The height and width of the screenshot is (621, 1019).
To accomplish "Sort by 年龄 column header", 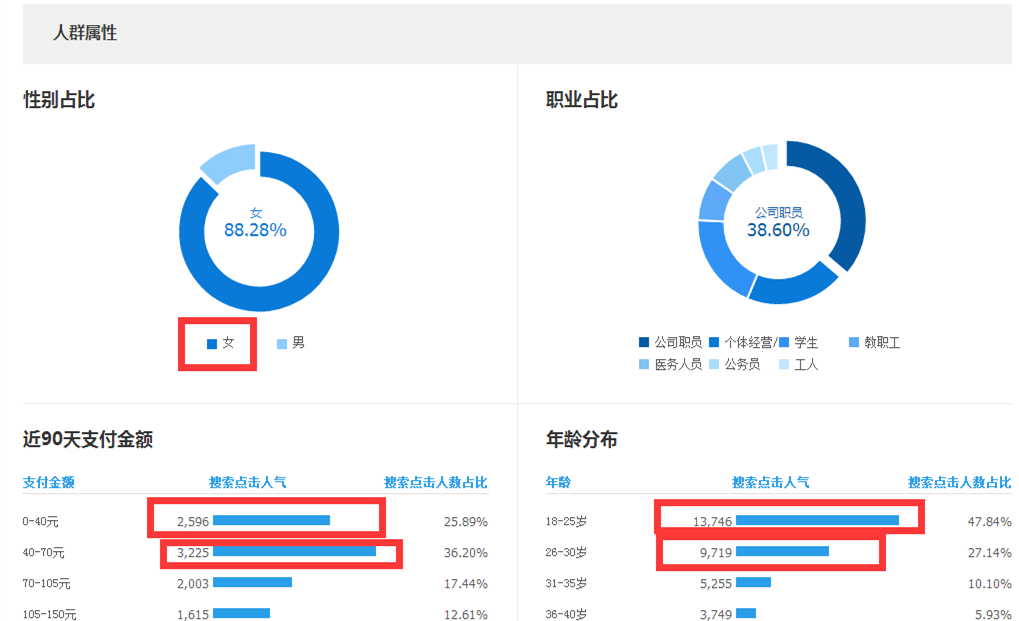I will tap(558, 483).
